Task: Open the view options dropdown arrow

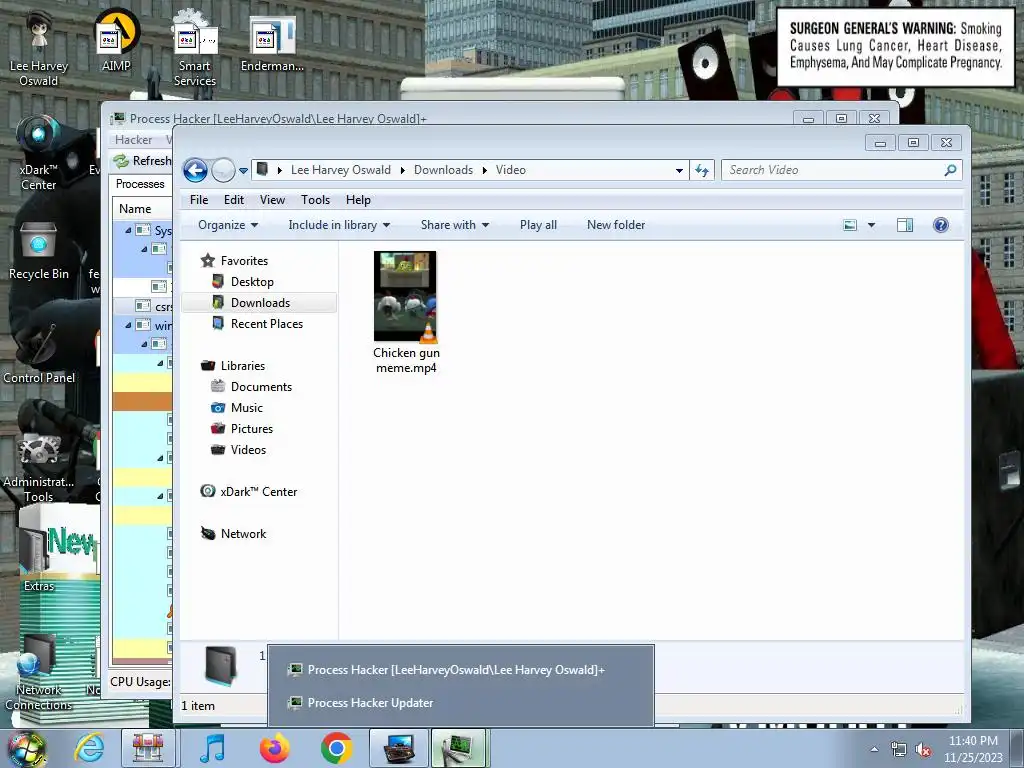Action: coord(871,225)
